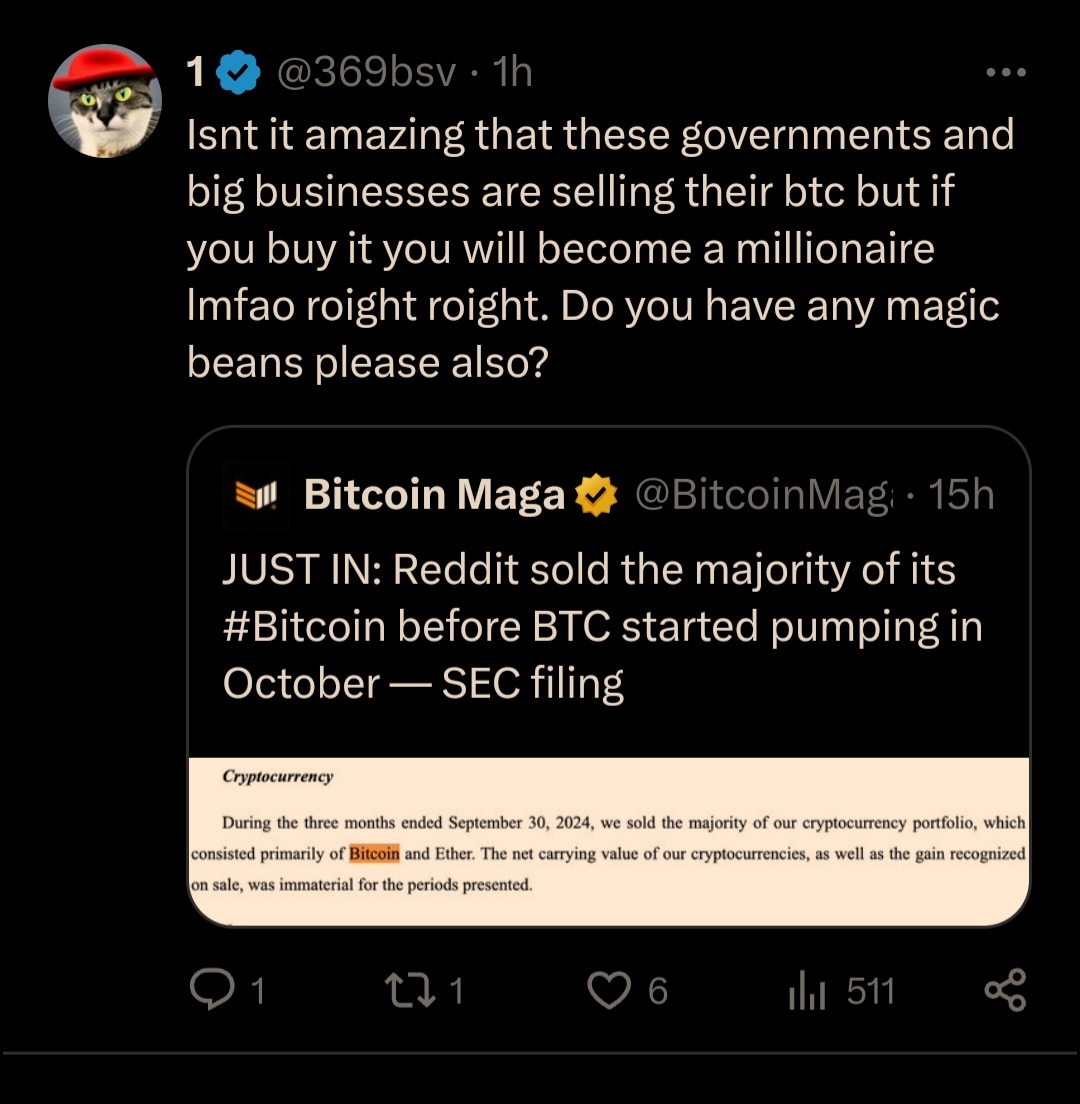Image resolution: width=1080 pixels, height=1104 pixels.
Task: View post analytics bar chart icon
Action: click(807, 989)
